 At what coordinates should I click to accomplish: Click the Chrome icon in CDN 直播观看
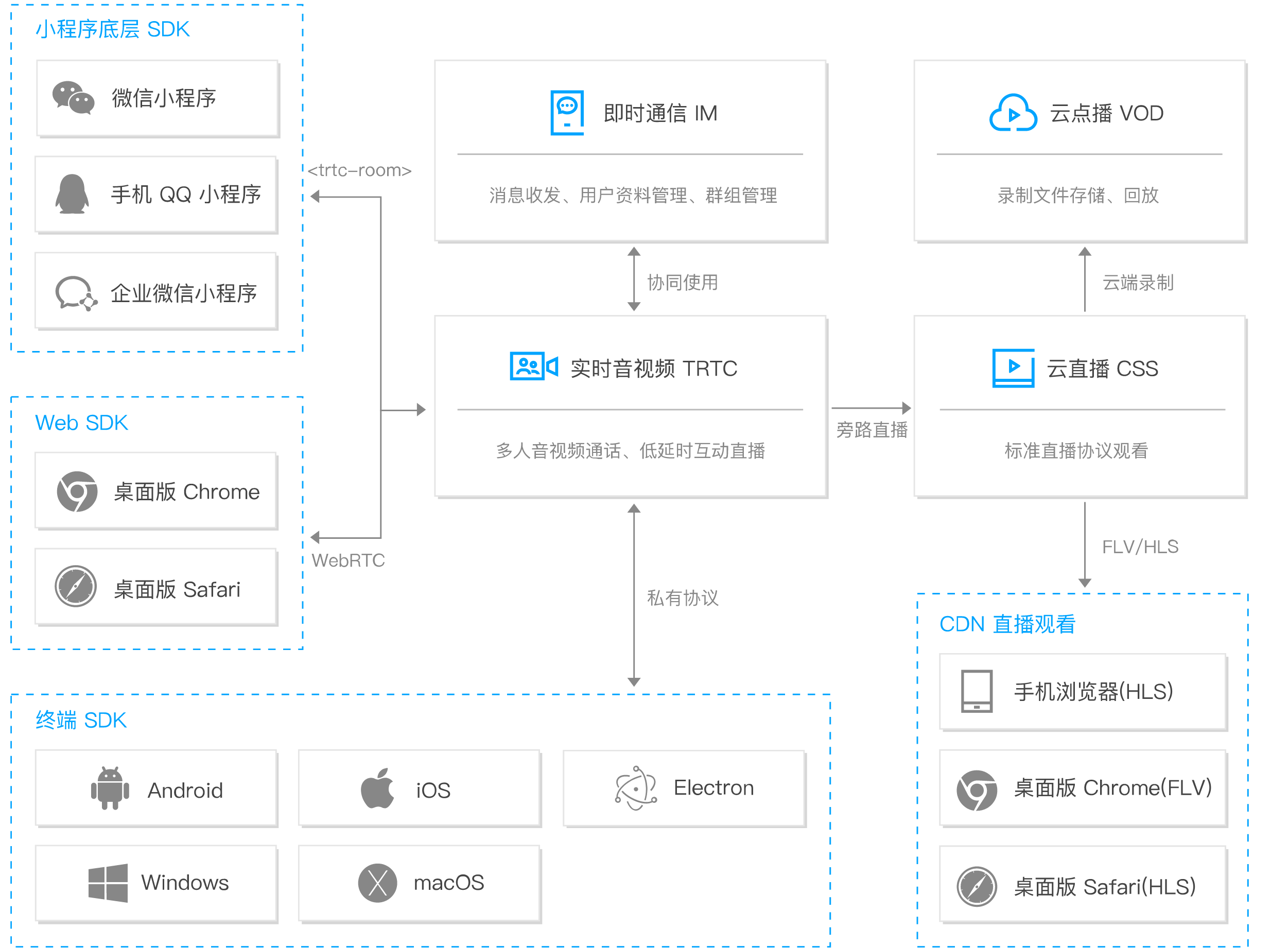coord(977,790)
